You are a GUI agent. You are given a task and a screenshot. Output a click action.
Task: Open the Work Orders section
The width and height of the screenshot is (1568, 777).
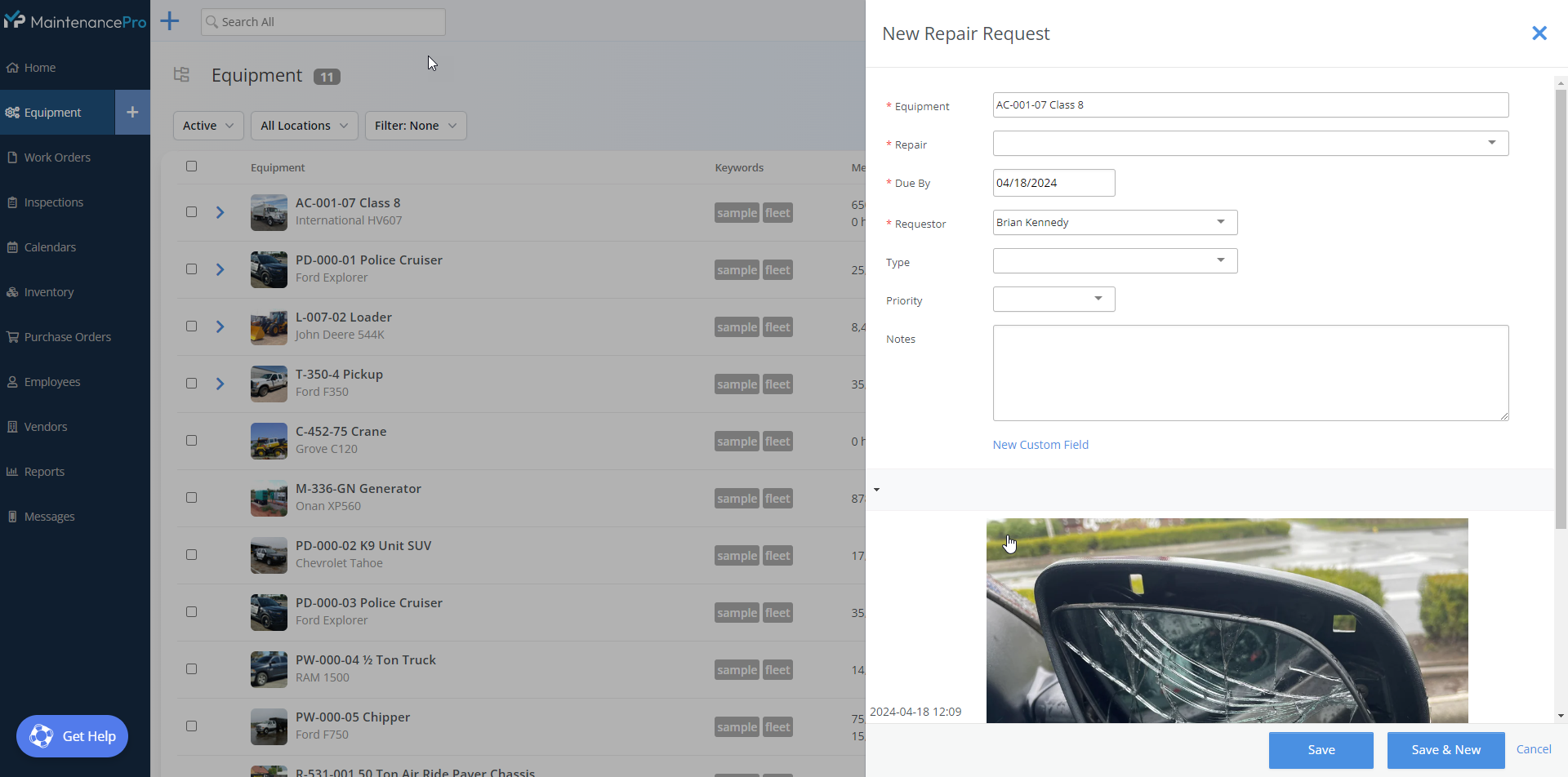coord(57,157)
